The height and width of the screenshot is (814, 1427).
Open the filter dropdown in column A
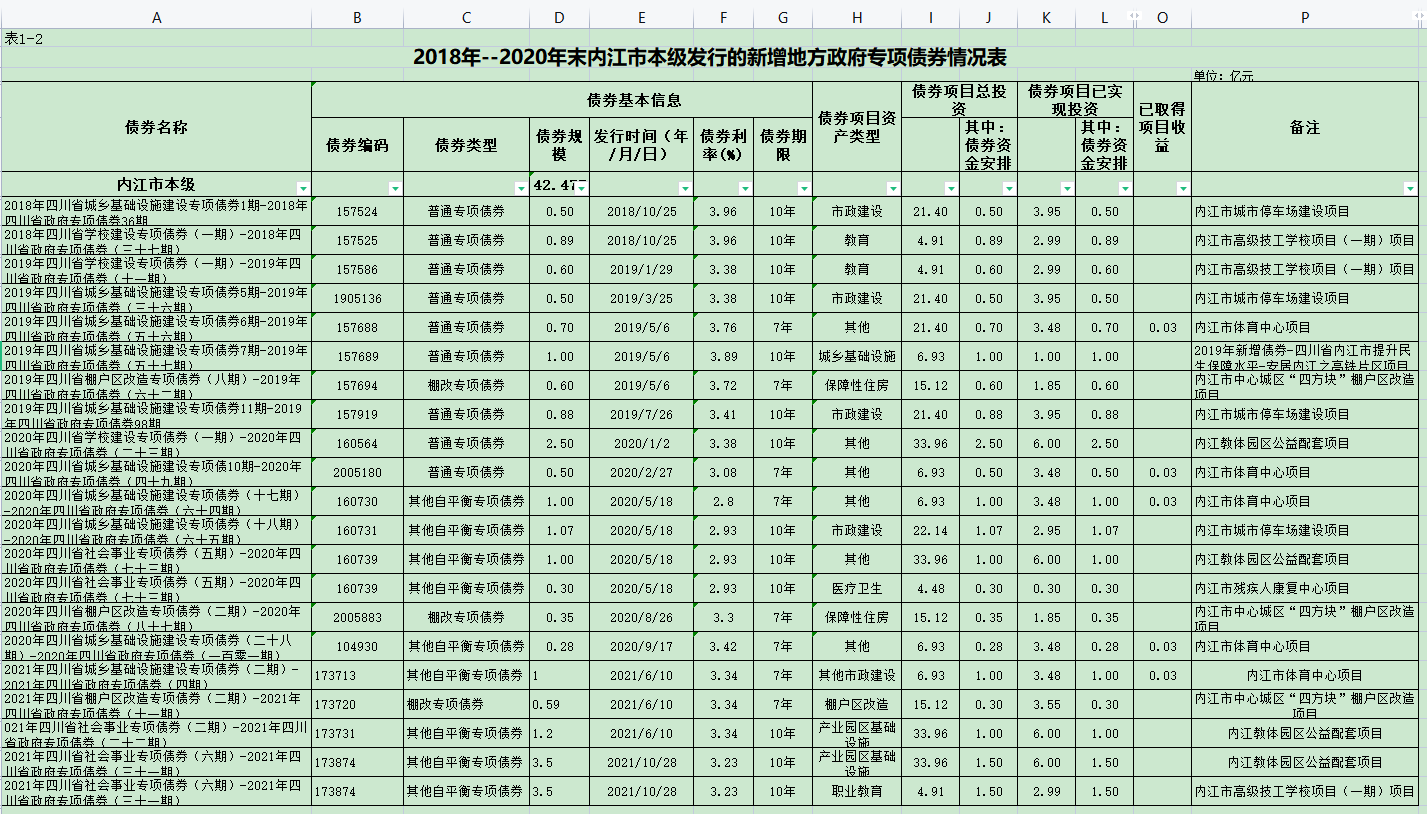[x=303, y=189]
